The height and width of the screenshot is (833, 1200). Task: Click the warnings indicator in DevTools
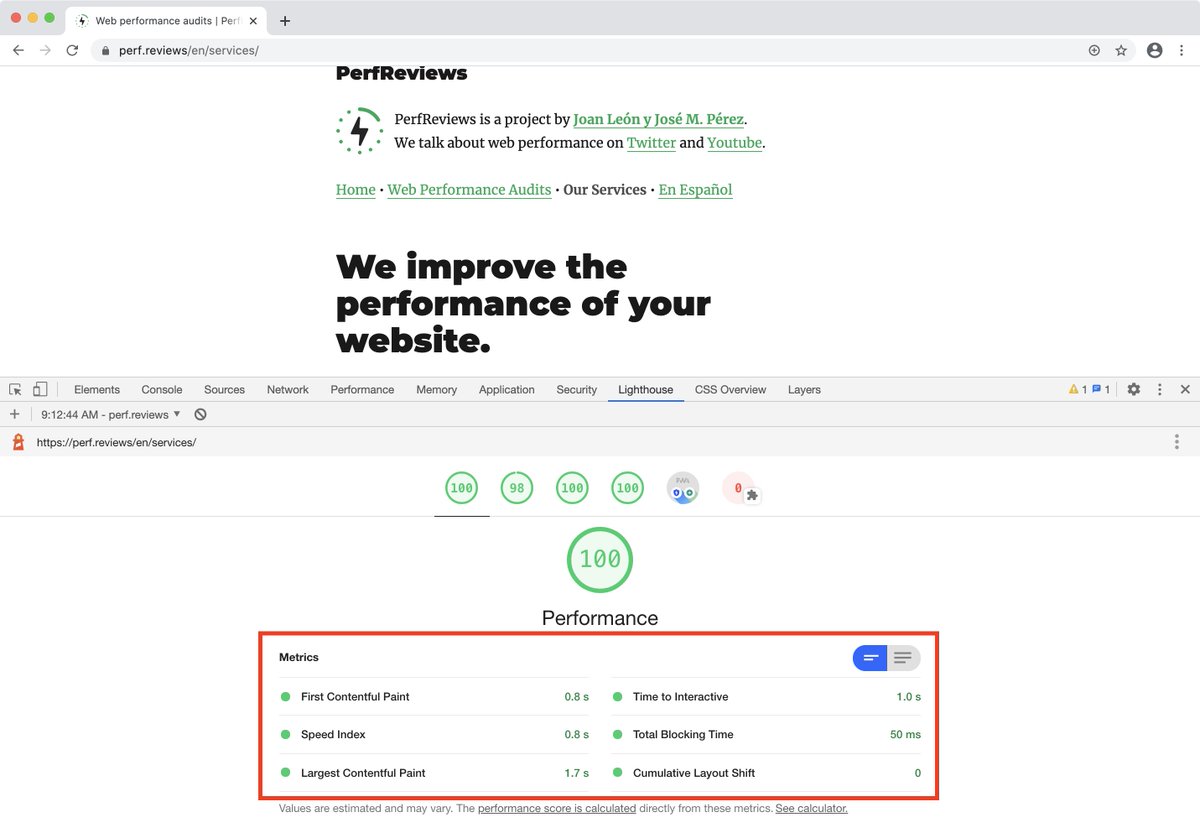1078,389
